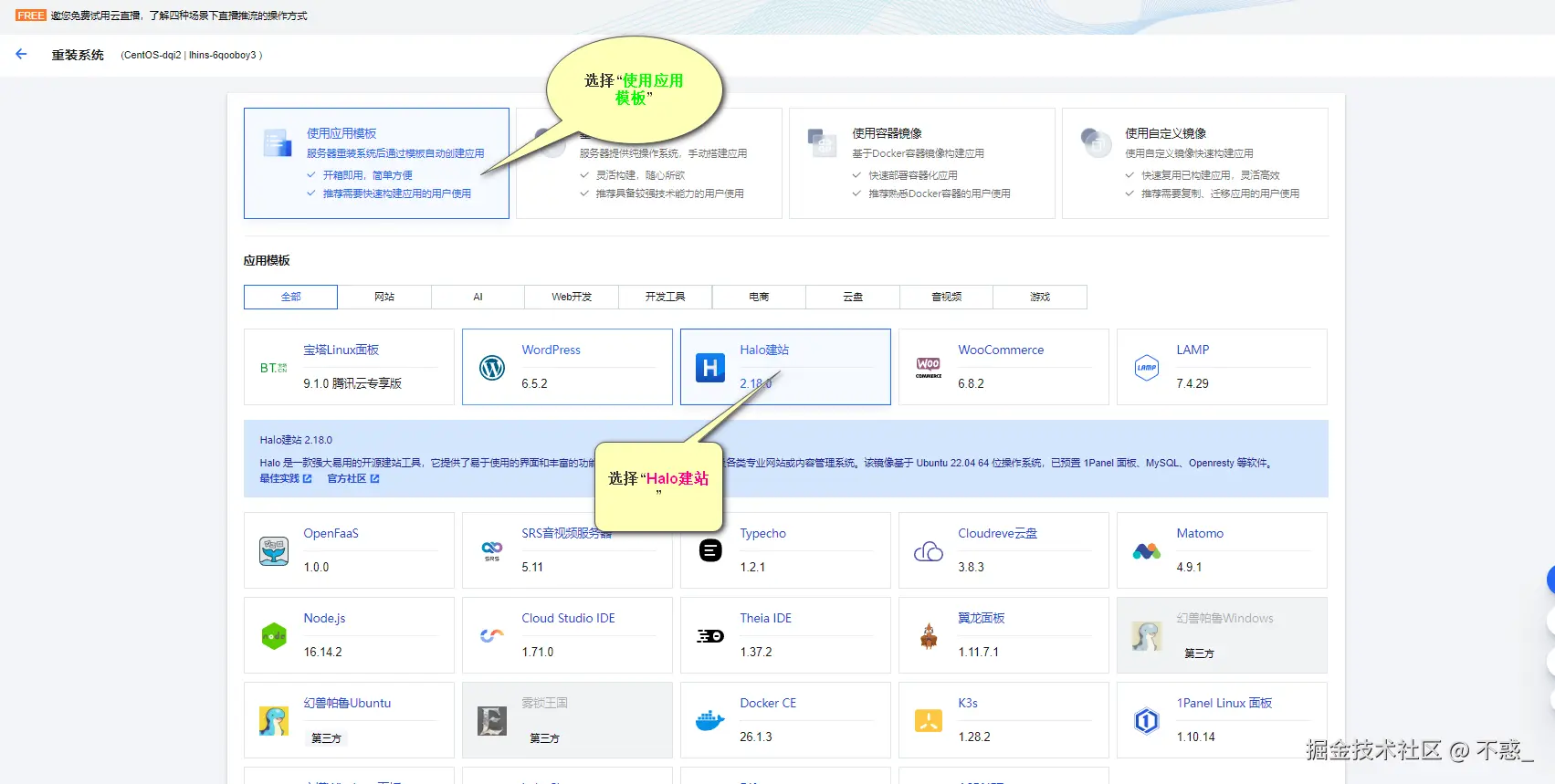Switch to the 云盘 category tab
Viewport: 1555px width, 784px height.
point(853,297)
